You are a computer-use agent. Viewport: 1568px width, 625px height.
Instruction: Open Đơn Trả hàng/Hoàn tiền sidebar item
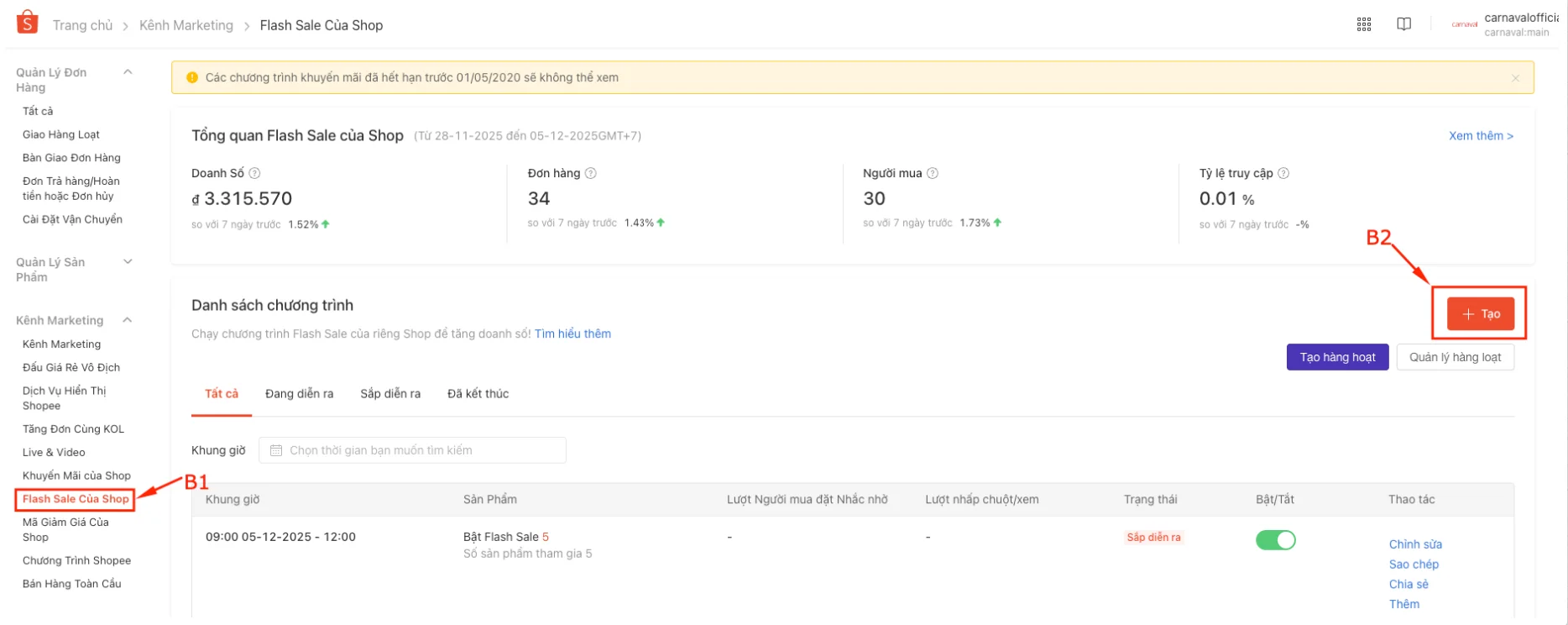coord(71,188)
